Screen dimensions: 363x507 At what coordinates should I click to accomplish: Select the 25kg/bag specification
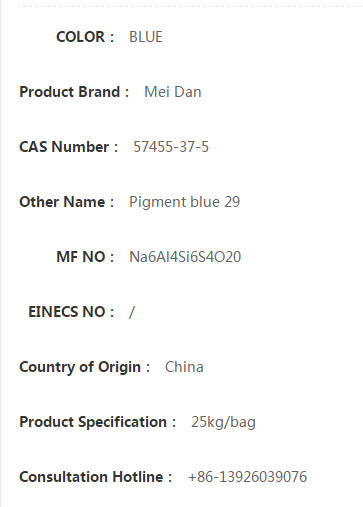coord(223,422)
